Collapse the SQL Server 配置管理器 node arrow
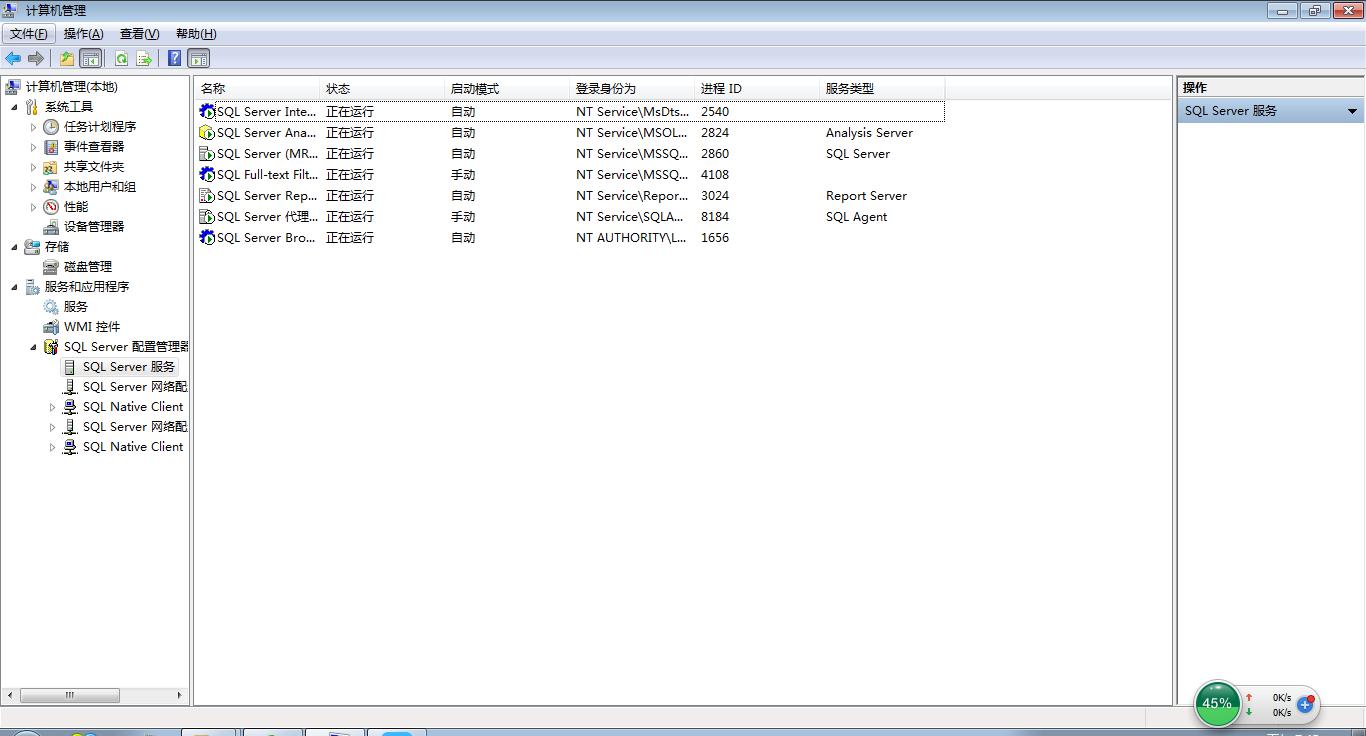 (x=33, y=347)
